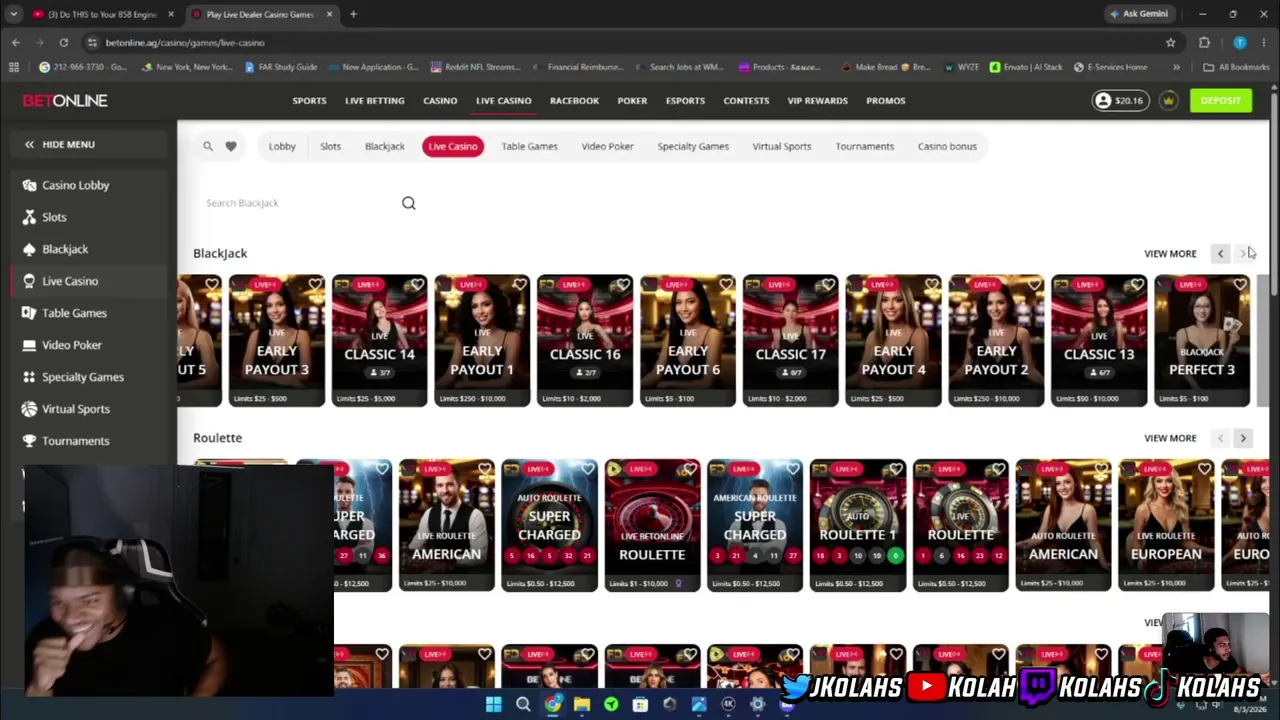
Task: Favorite the Blackjack Perfect 3 table
Action: click(1240, 285)
